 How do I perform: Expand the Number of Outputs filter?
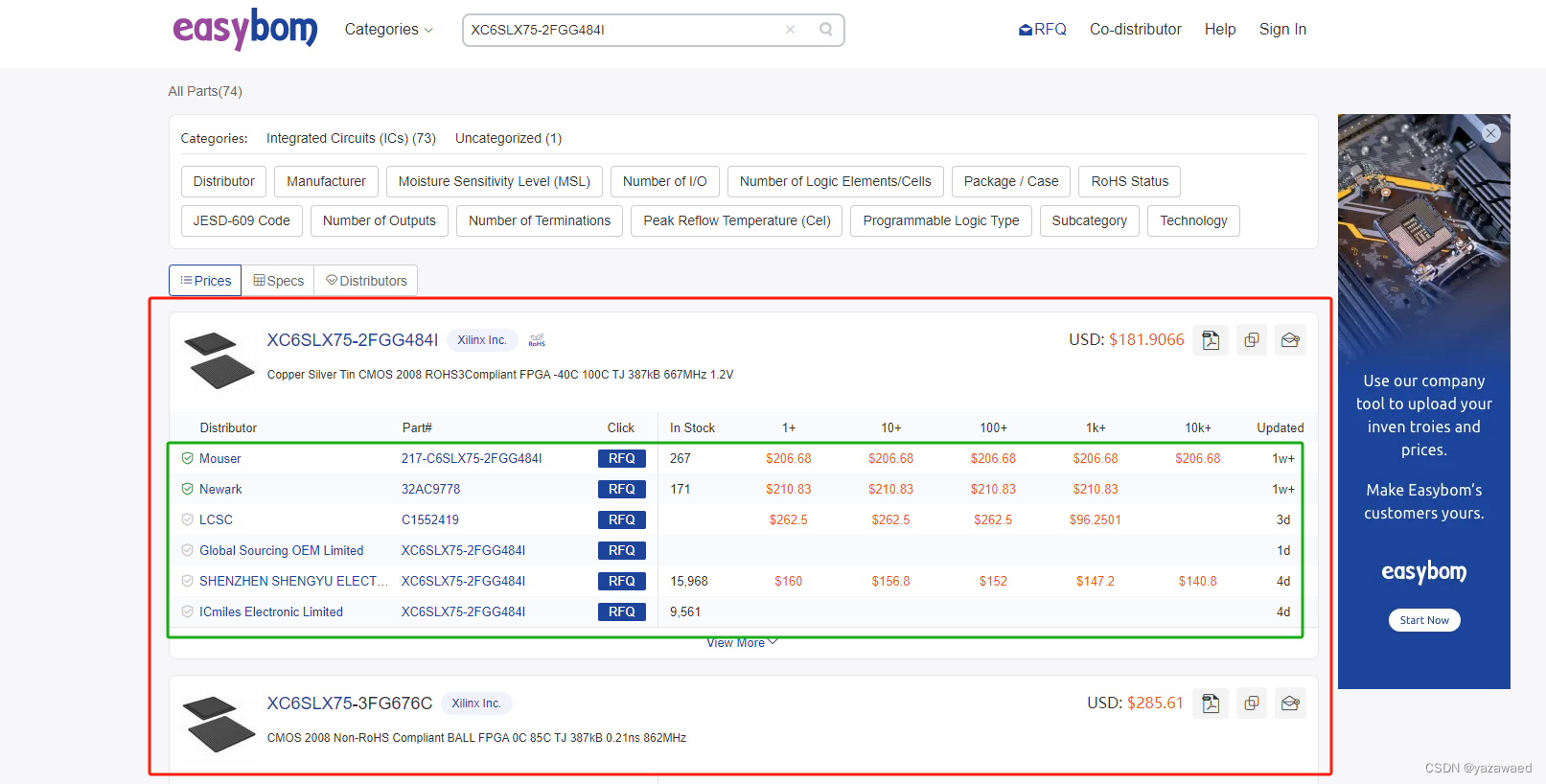pyautogui.click(x=380, y=220)
